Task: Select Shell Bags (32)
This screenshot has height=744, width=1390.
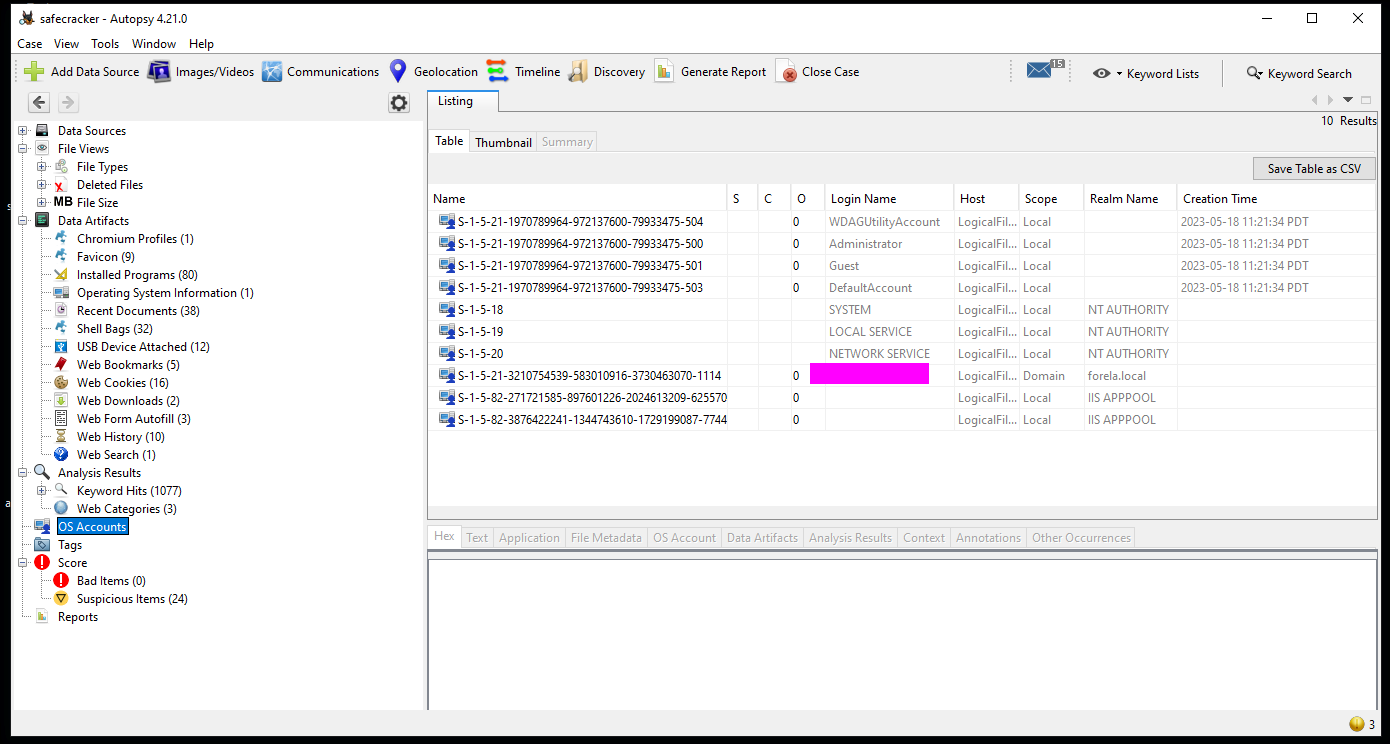Action: pos(114,329)
